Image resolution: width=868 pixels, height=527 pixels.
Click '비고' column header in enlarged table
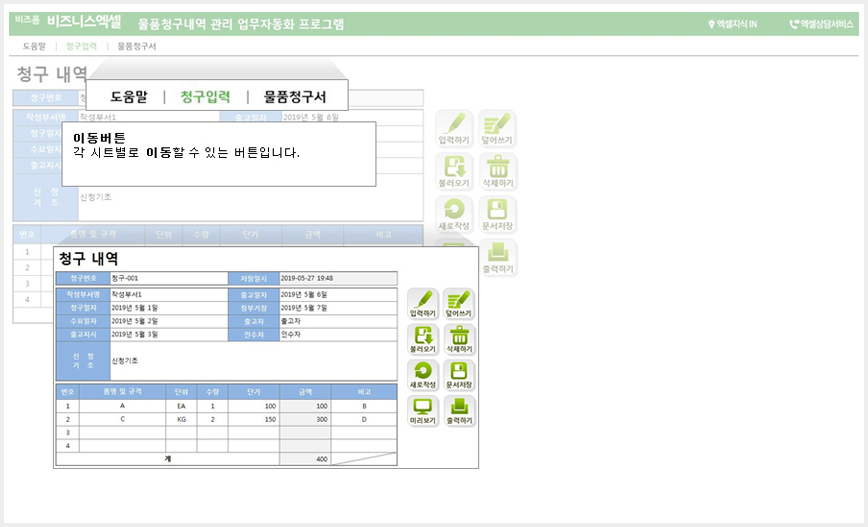point(364,391)
